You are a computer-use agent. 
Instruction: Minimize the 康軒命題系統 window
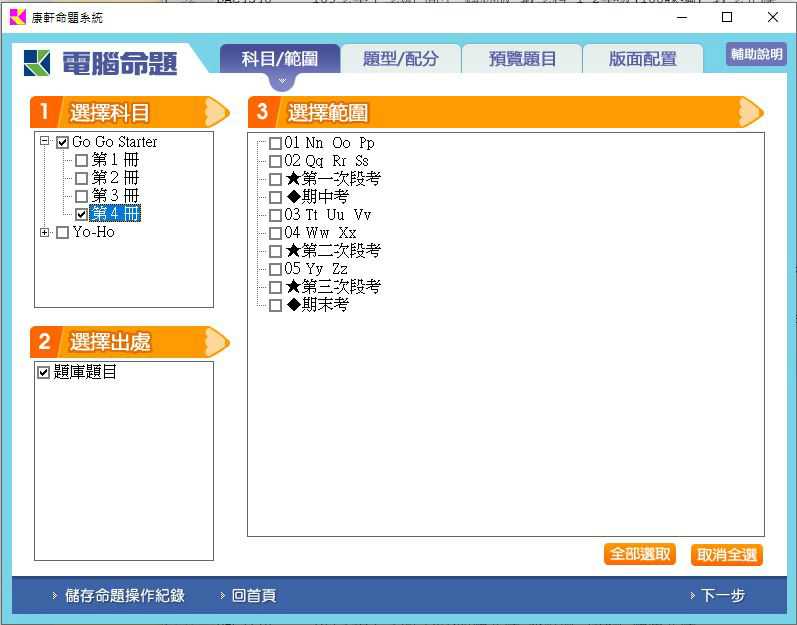(682, 17)
